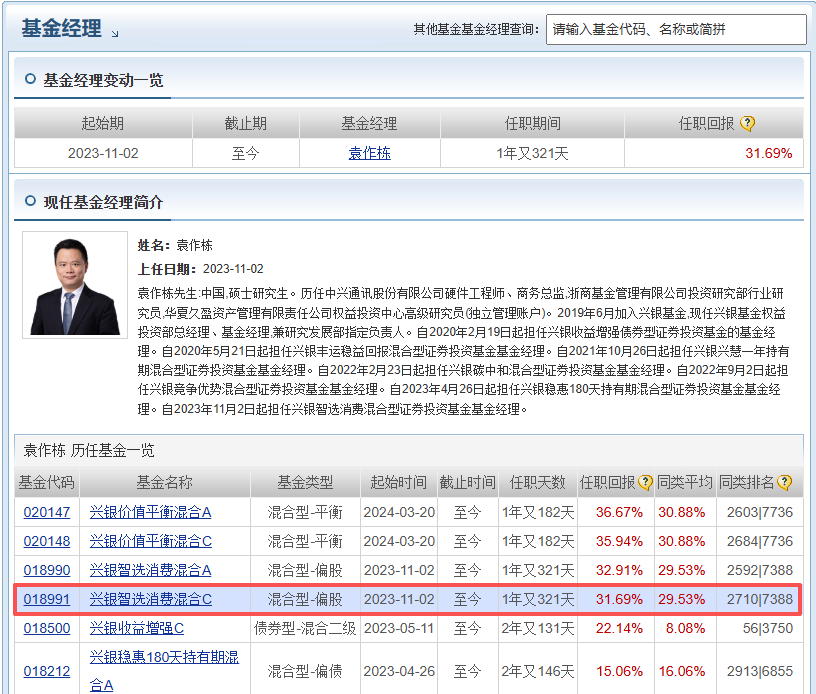Open 兴银智选消费混合A fund link
The height and width of the screenshot is (694, 816).
tap(150, 571)
